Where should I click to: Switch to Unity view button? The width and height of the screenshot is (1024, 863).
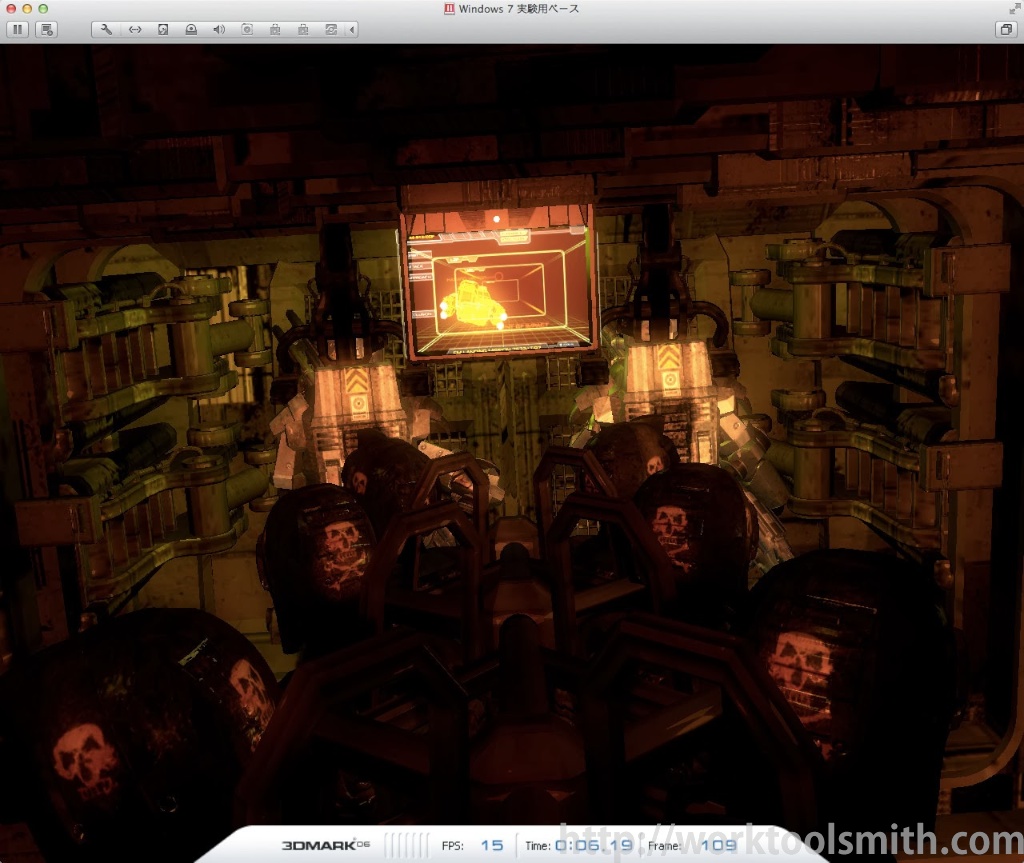[1006, 29]
